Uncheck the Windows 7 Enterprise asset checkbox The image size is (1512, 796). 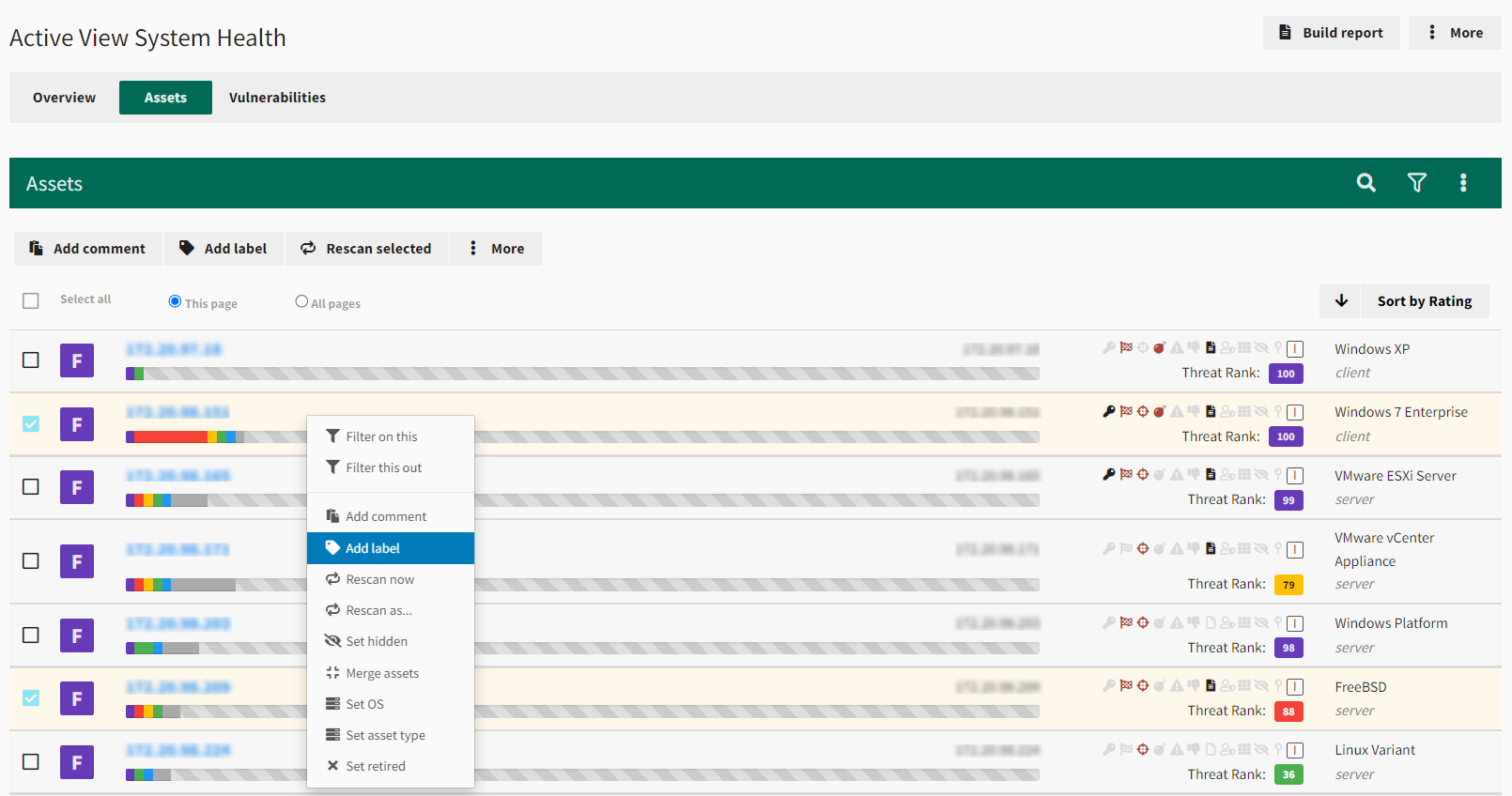[31, 424]
